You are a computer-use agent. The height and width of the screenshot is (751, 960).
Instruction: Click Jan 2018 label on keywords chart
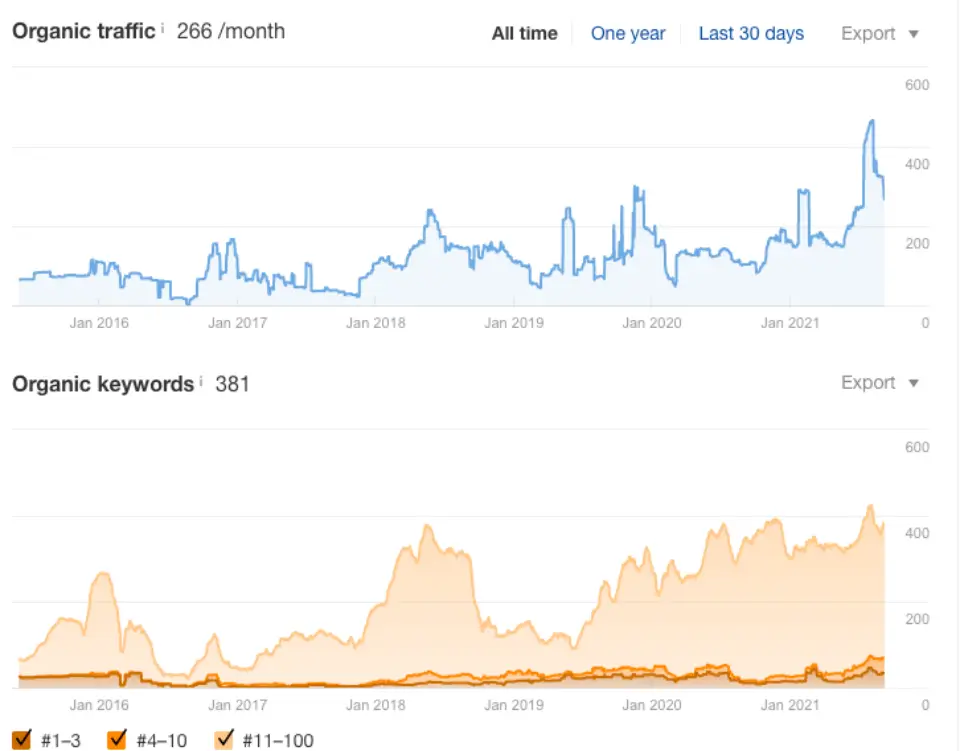point(375,704)
